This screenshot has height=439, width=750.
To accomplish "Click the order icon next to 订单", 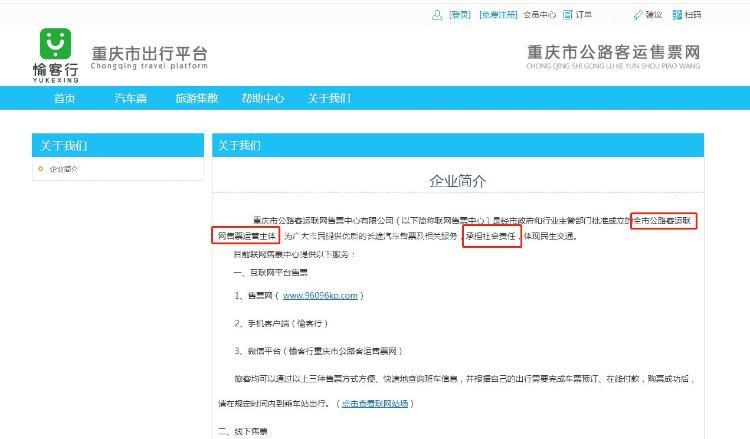I will pos(567,15).
